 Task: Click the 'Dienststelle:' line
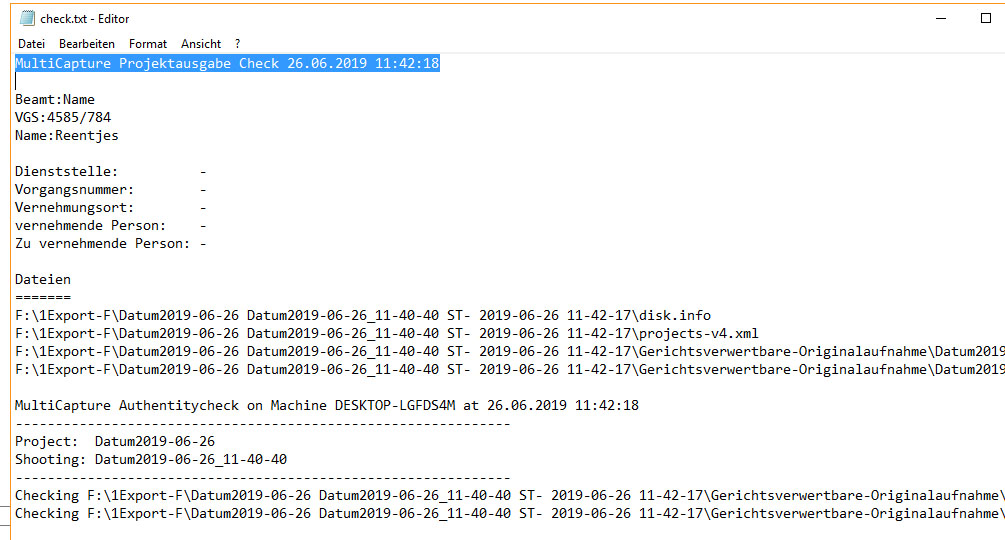(x=110, y=171)
